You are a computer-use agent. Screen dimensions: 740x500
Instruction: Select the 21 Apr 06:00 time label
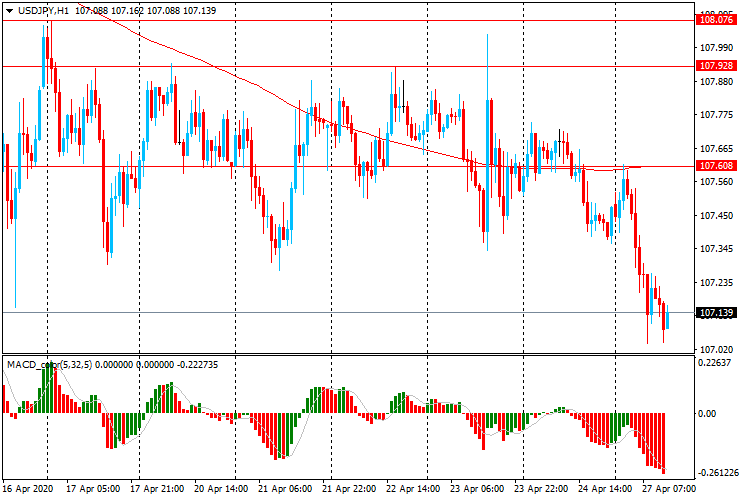(x=285, y=489)
